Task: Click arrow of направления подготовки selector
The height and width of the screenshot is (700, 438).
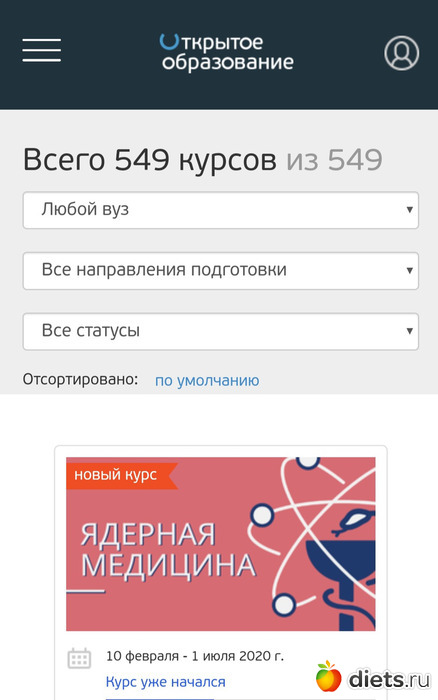Action: [409, 270]
